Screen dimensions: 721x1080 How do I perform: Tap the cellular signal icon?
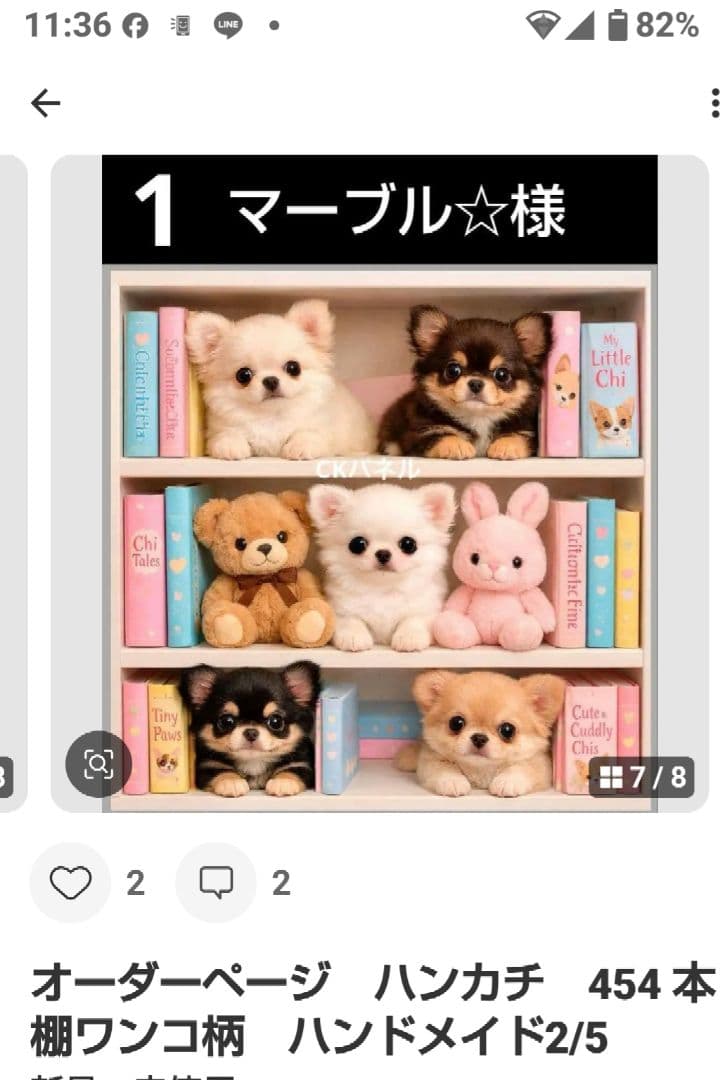580,26
